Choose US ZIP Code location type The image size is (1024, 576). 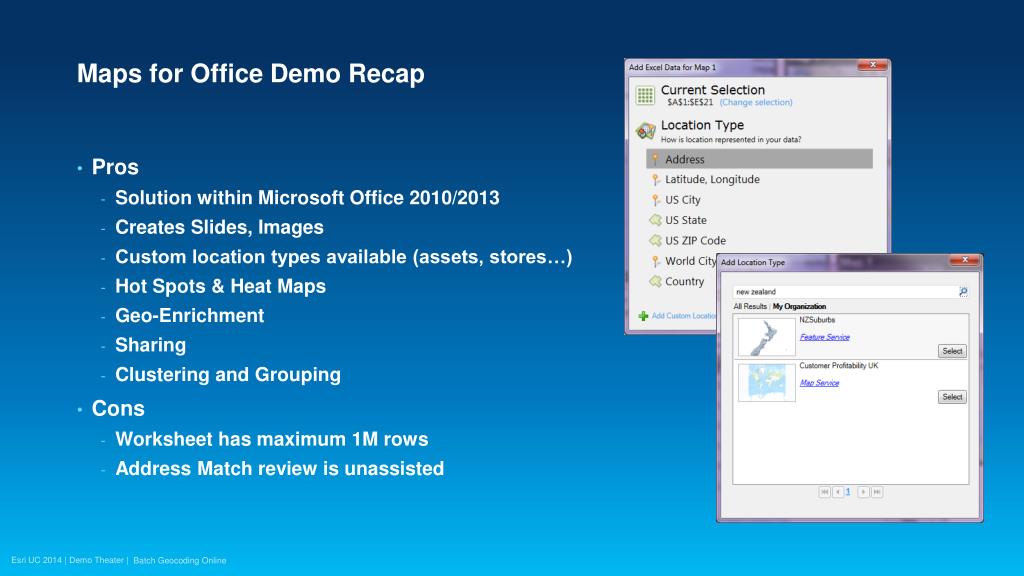pyautogui.click(x=696, y=240)
